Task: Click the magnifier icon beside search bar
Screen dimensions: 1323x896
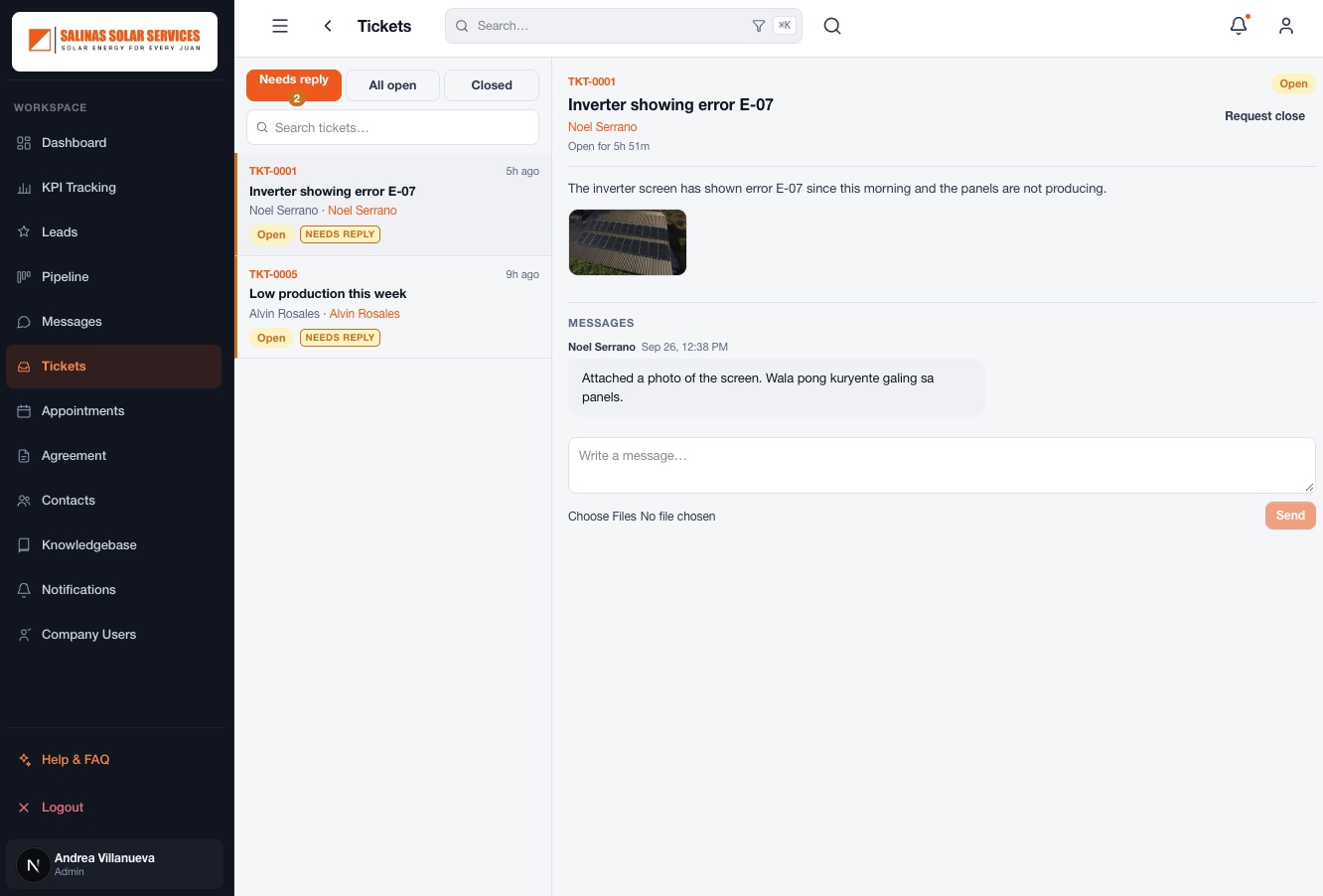Action: point(832,26)
